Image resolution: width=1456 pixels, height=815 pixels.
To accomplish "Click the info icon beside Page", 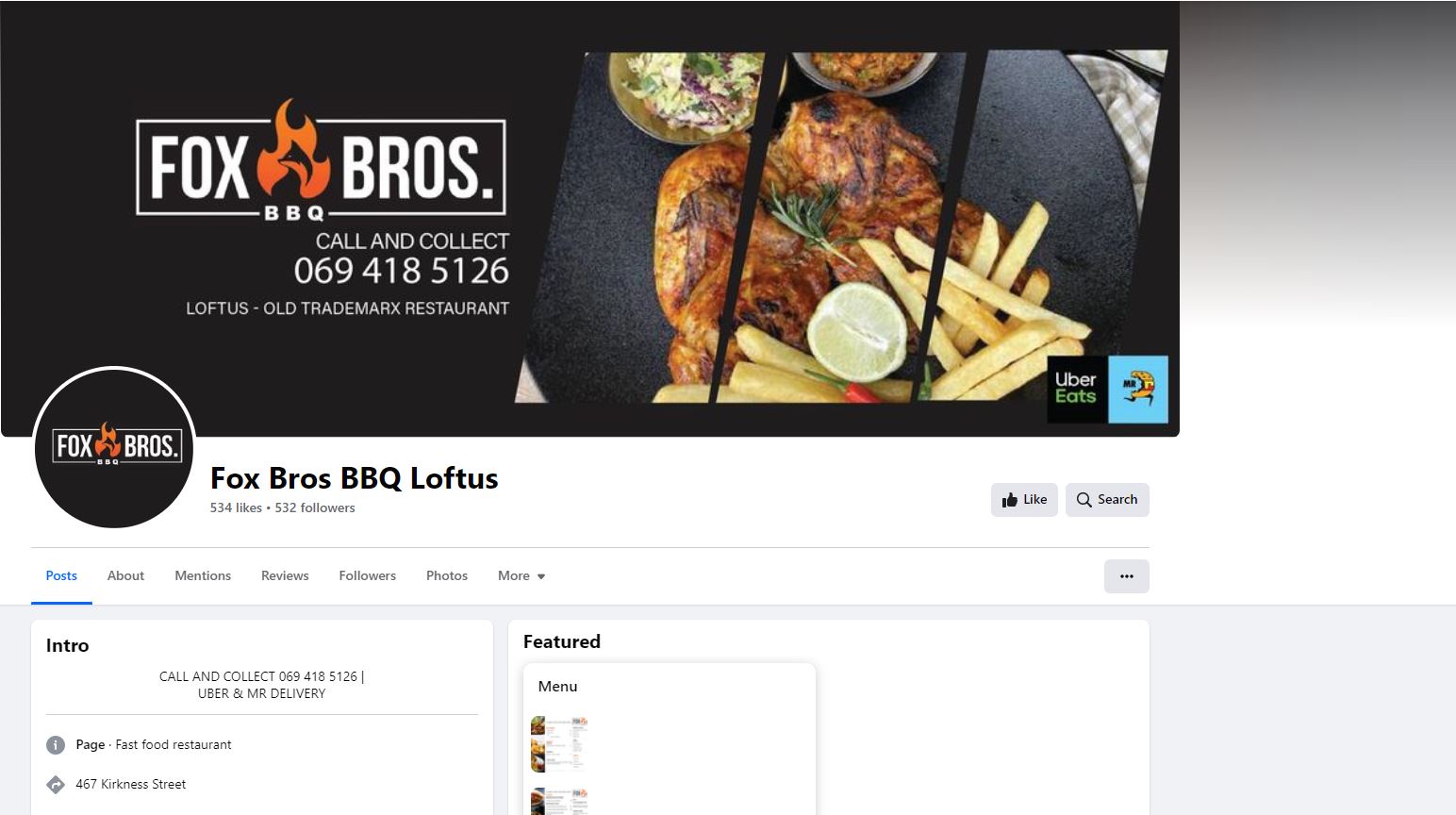I will pyautogui.click(x=56, y=745).
